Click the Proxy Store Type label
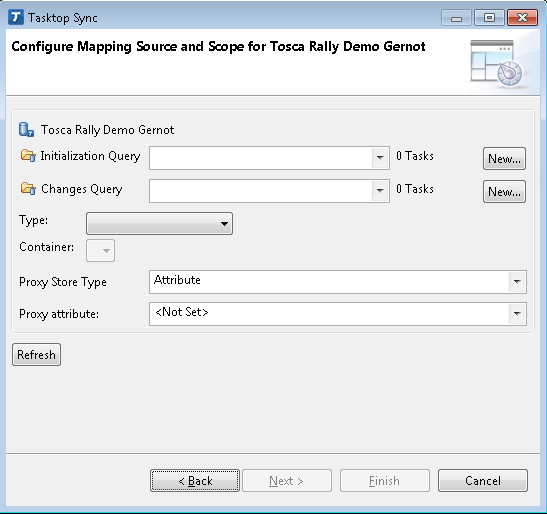 click(x=63, y=282)
